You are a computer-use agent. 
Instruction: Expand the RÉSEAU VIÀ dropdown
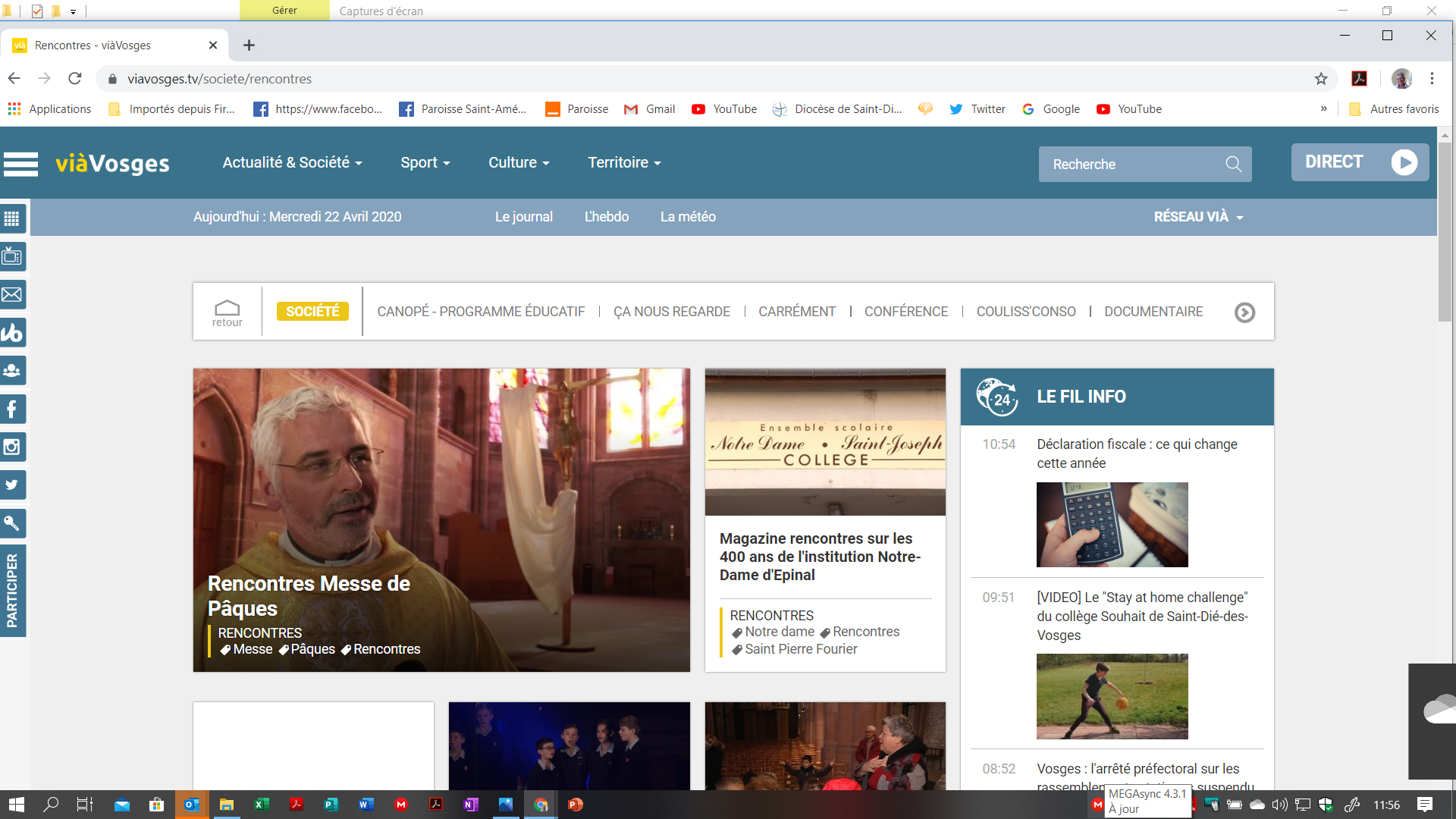pos(1198,217)
